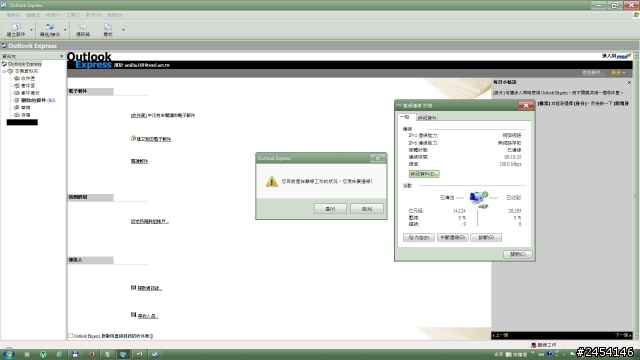Click the floppy disk icon in the taskbar
The height and width of the screenshot is (360, 640).
[x=75, y=354]
